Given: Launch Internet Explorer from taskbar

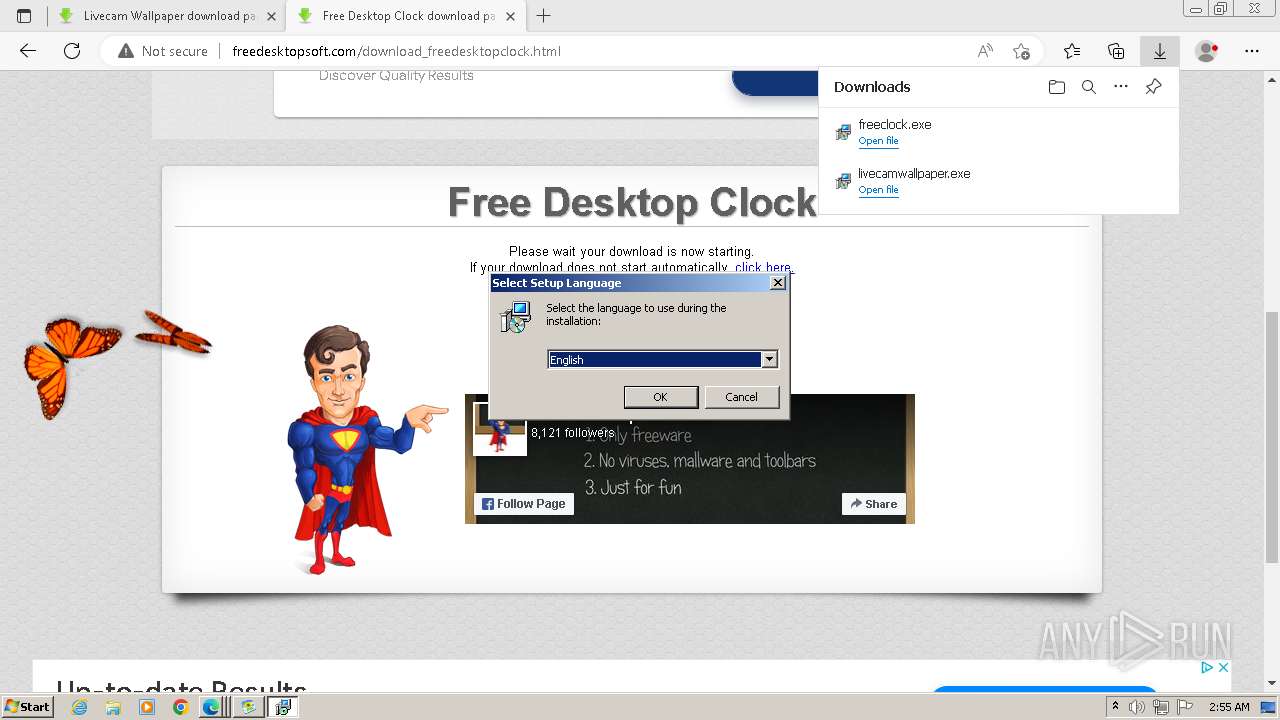Looking at the screenshot, I should (x=79, y=707).
